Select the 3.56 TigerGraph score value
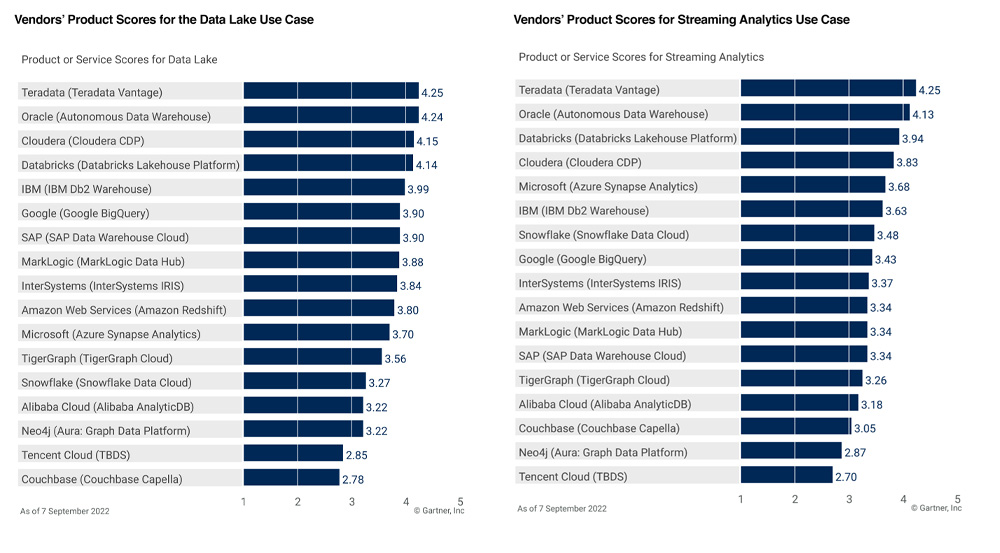 click(396, 359)
